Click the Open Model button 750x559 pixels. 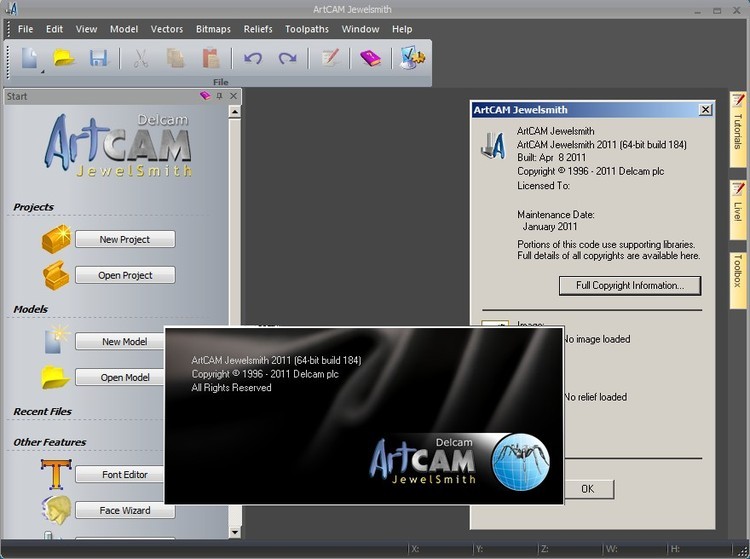[x=120, y=377]
